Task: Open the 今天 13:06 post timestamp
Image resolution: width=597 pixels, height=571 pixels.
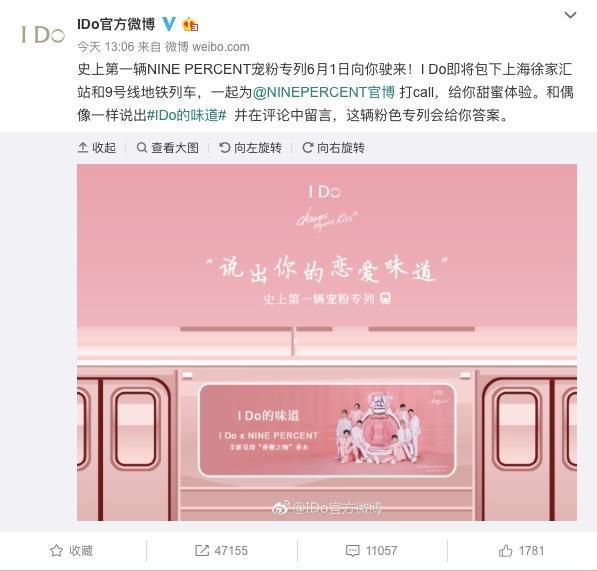Action: 105,47
